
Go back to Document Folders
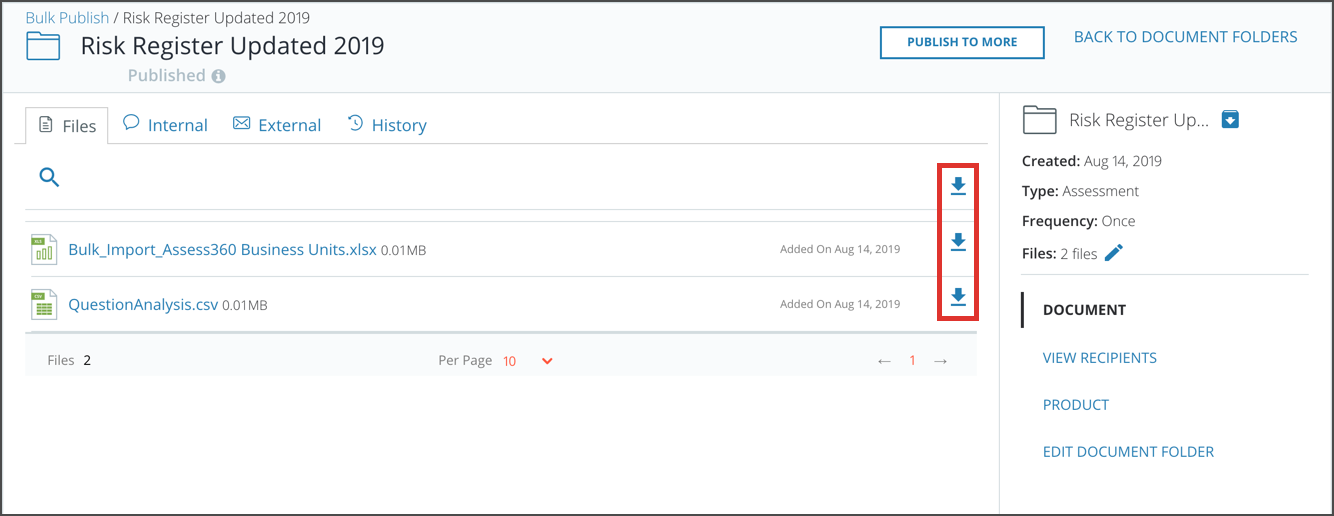(x=1185, y=37)
